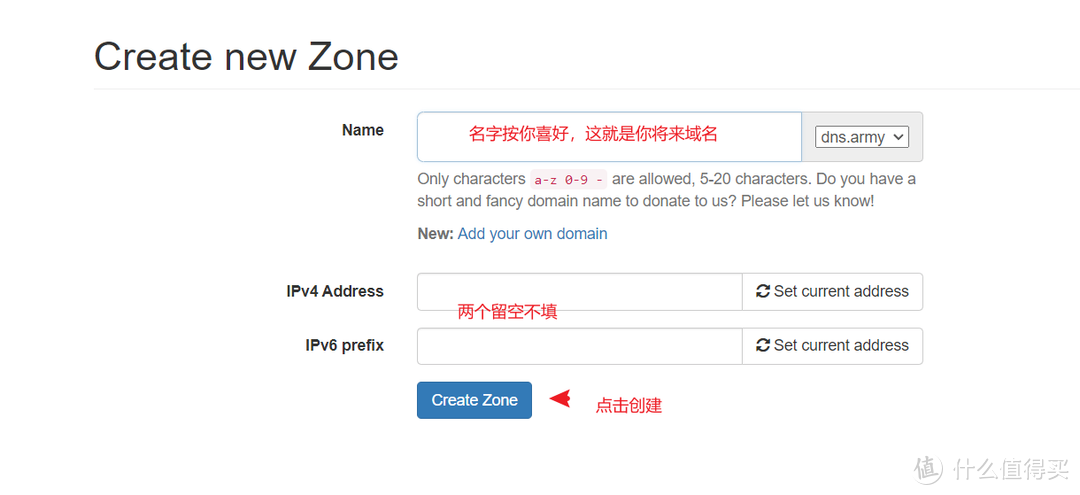Follow the Add your own domain link
1080x495 pixels.
[x=532, y=234]
